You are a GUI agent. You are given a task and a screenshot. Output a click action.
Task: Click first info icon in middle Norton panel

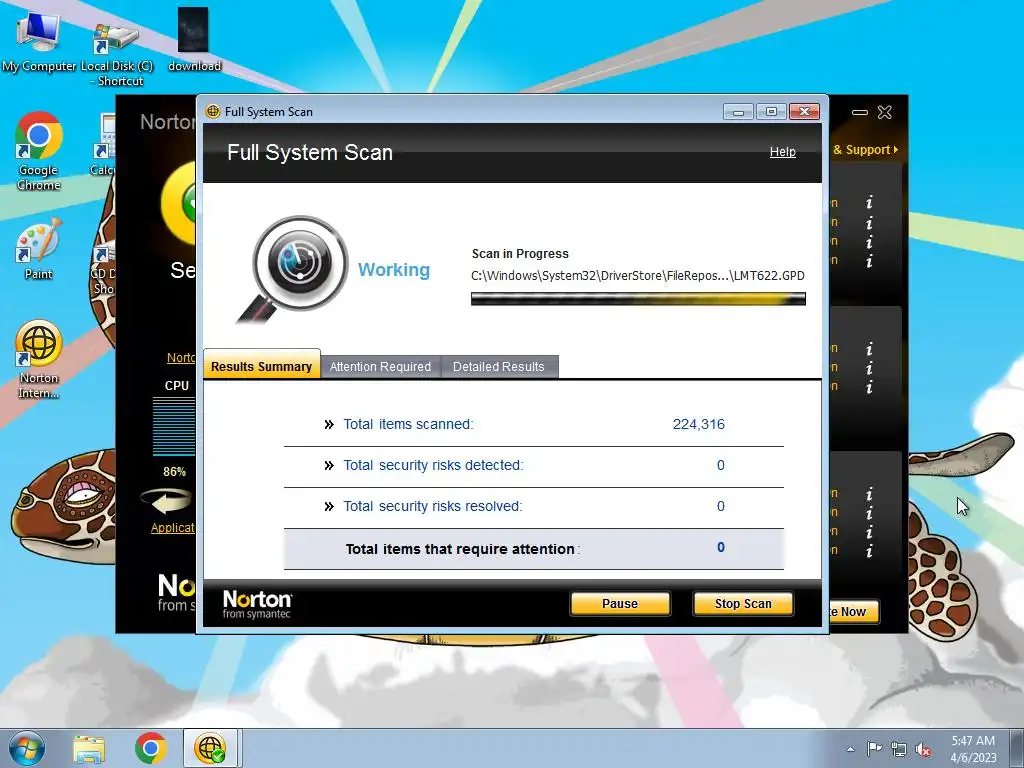(869, 349)
